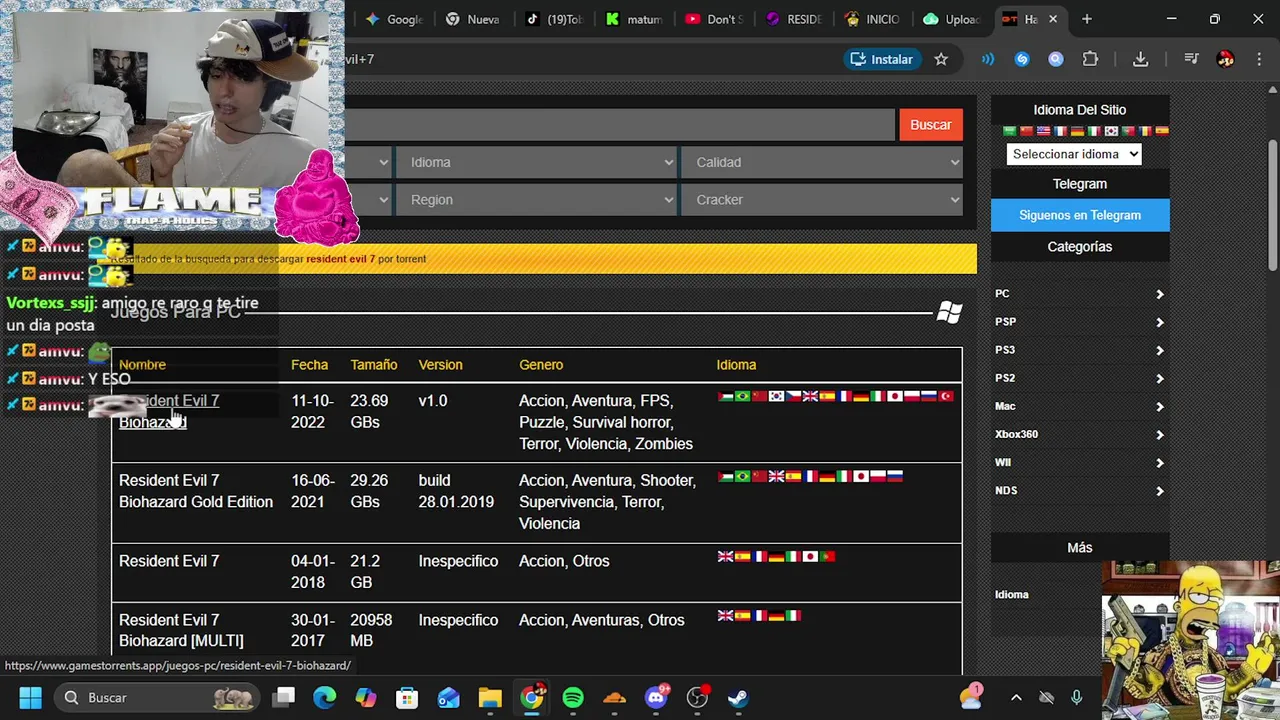Open Microsoft Store from taskbar
This screenshot has height=720, width=1280.
pos(407,697)
